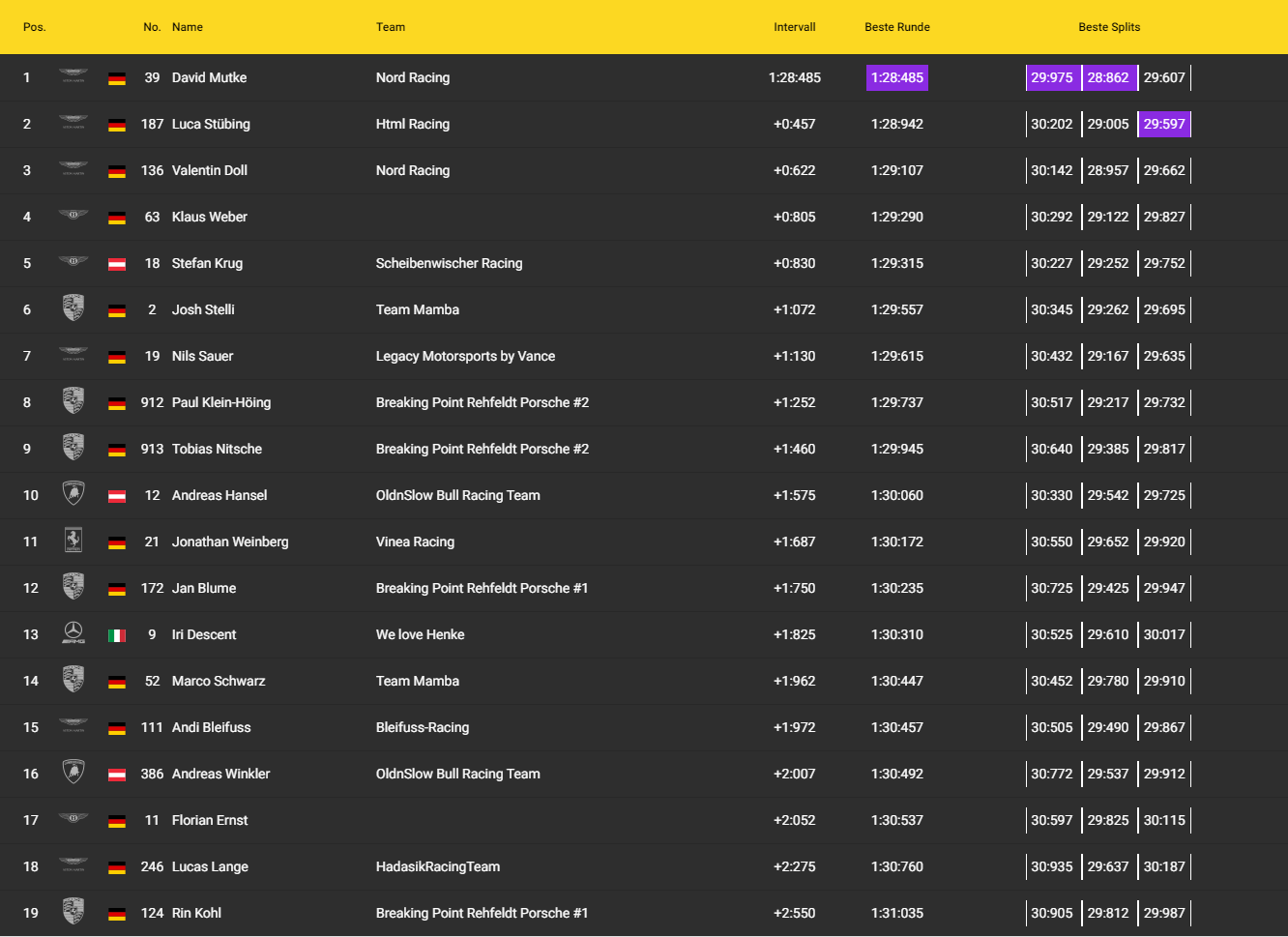The width and height of the screenshot is (1288, 937).
Task: Click the Austrian flag next to Stefan Krug
Action: tap(117, 263)
